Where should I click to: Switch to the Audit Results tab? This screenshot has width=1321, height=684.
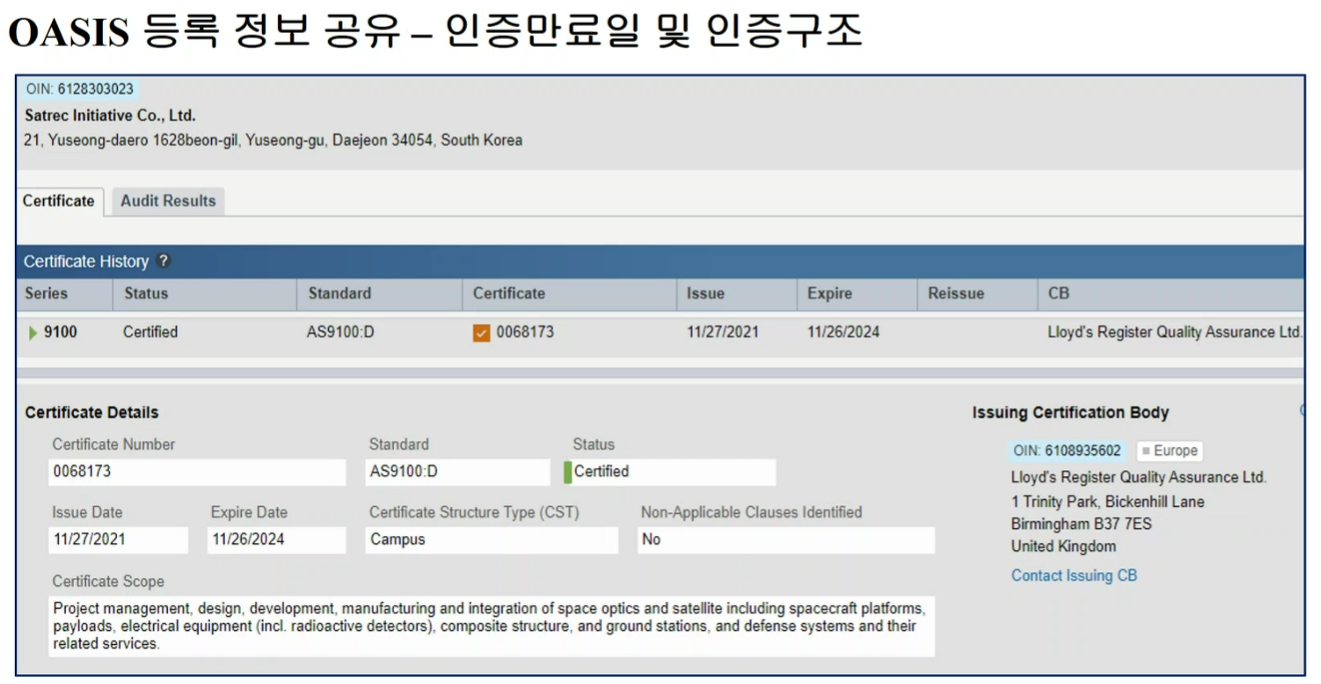click(168, 201)
